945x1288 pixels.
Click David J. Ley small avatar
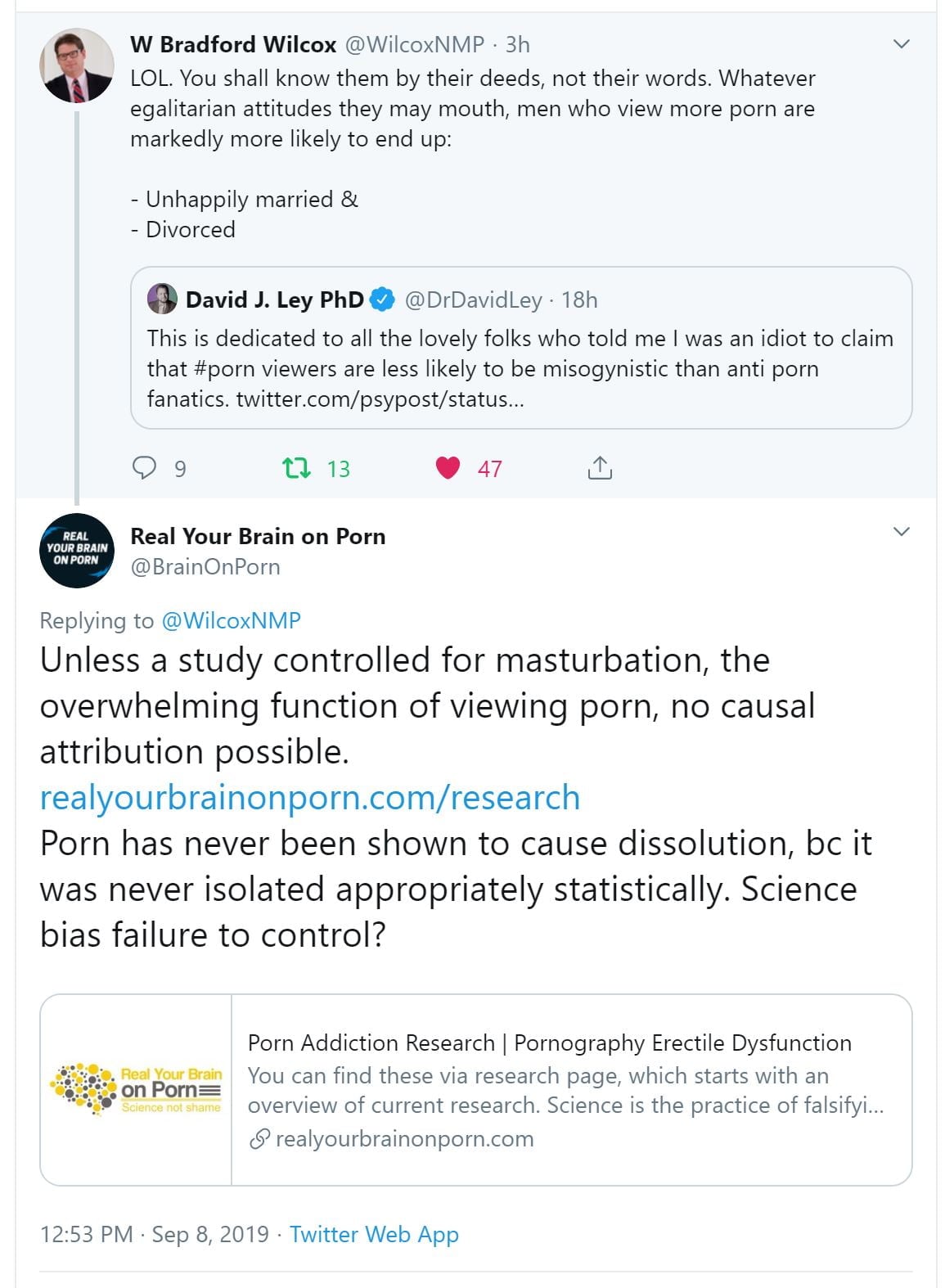(x=162, y=299)
